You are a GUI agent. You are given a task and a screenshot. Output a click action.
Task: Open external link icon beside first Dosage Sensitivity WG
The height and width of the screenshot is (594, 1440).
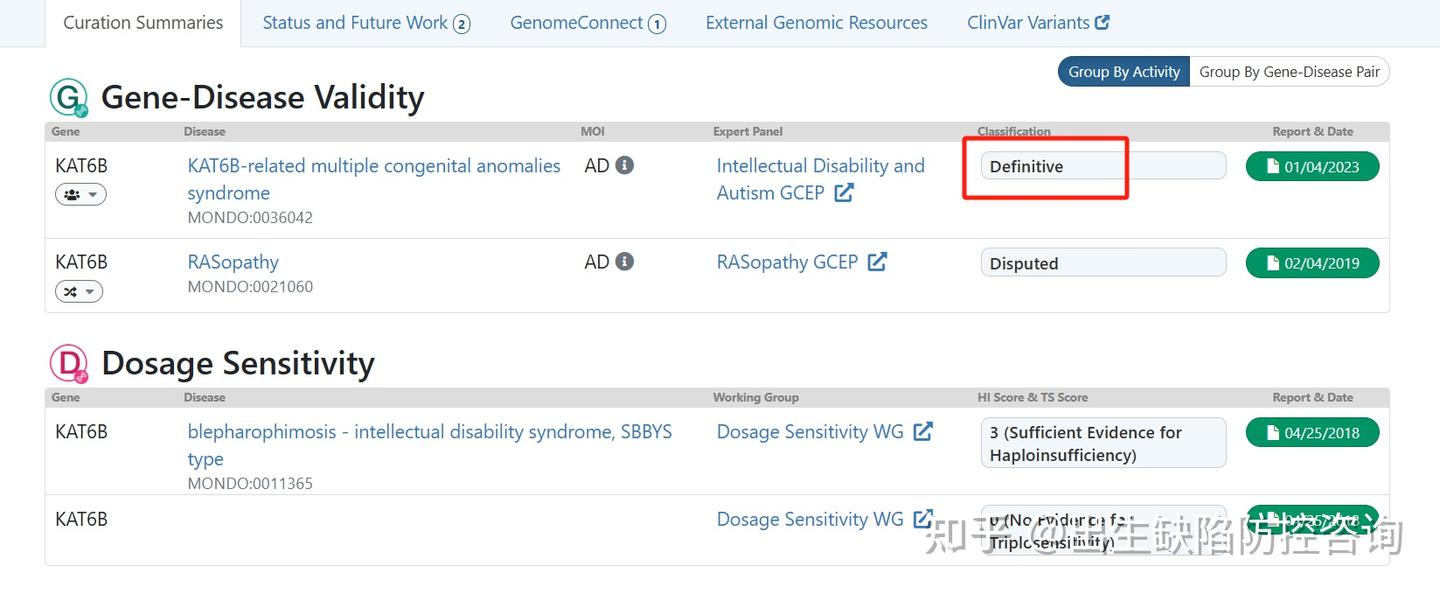(x=923, y=431)
